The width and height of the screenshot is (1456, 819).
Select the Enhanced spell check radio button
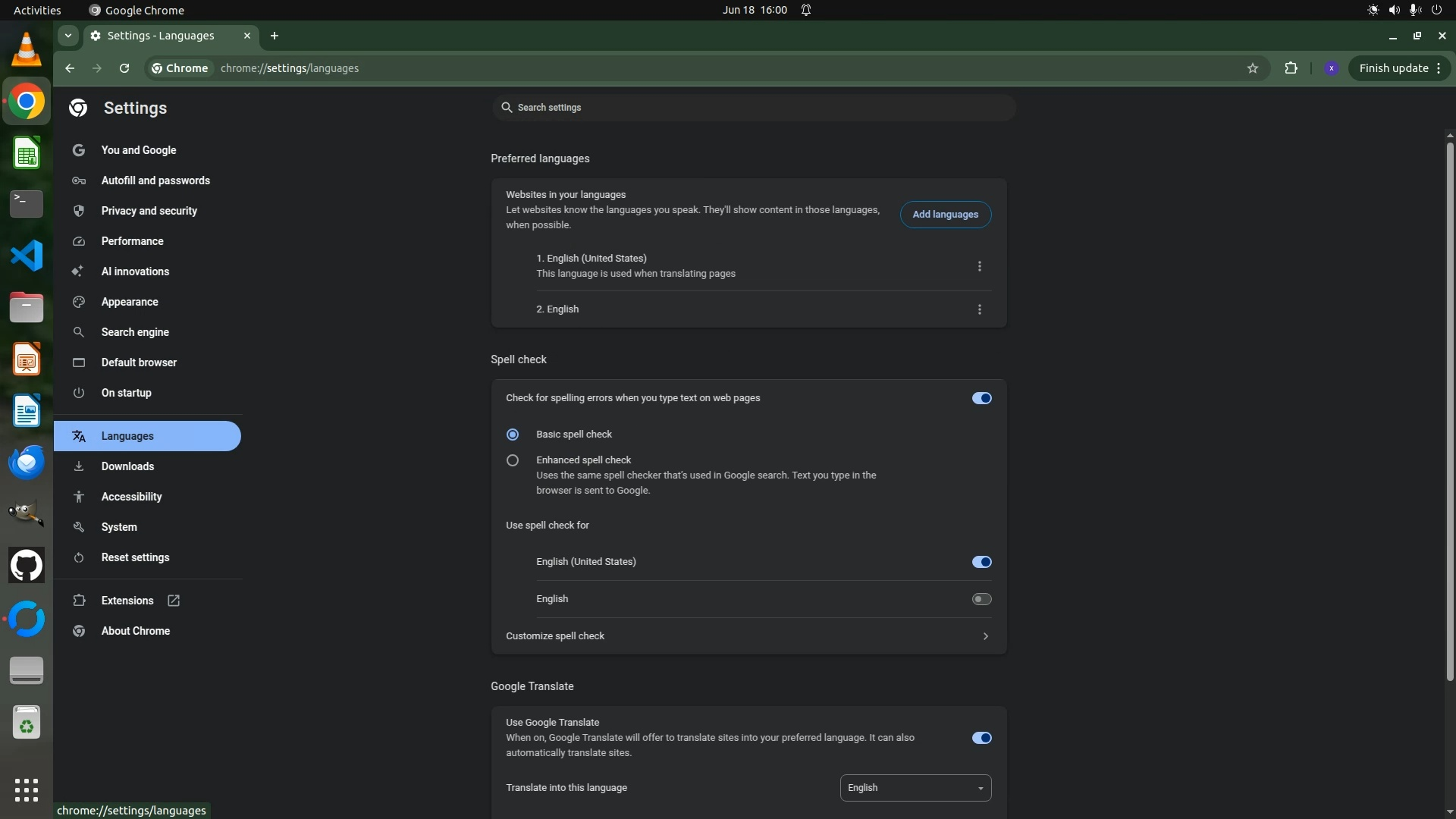[513, 460]
